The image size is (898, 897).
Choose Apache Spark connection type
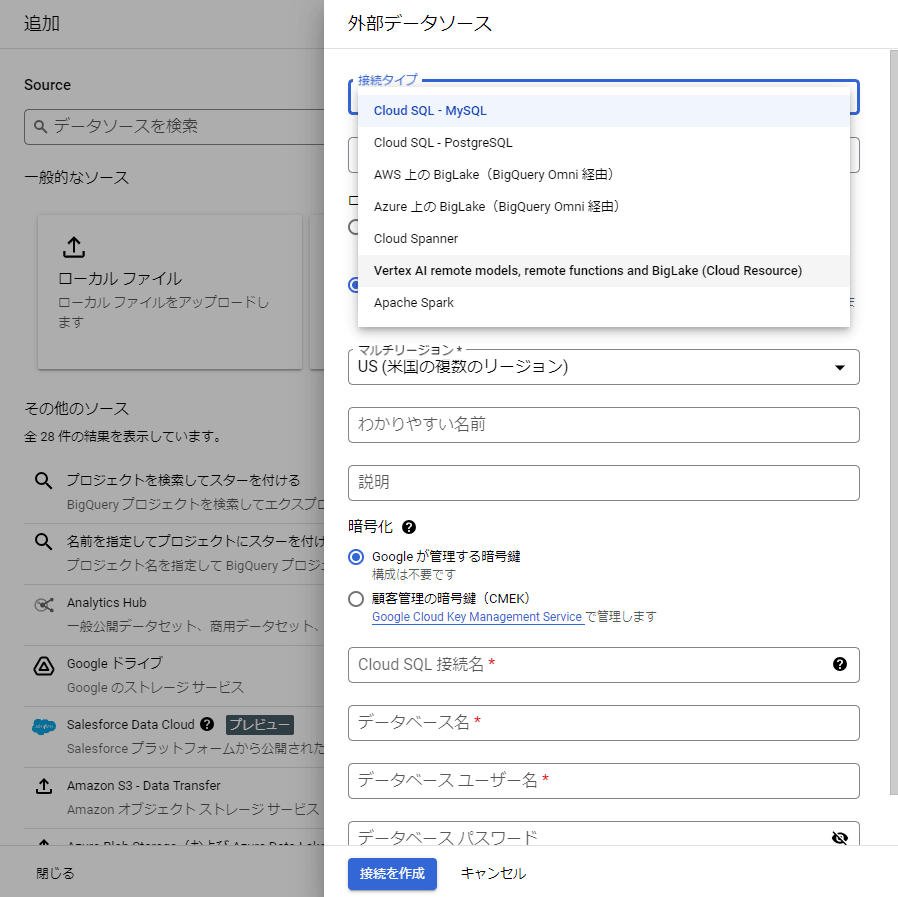(x=603, y=303)
